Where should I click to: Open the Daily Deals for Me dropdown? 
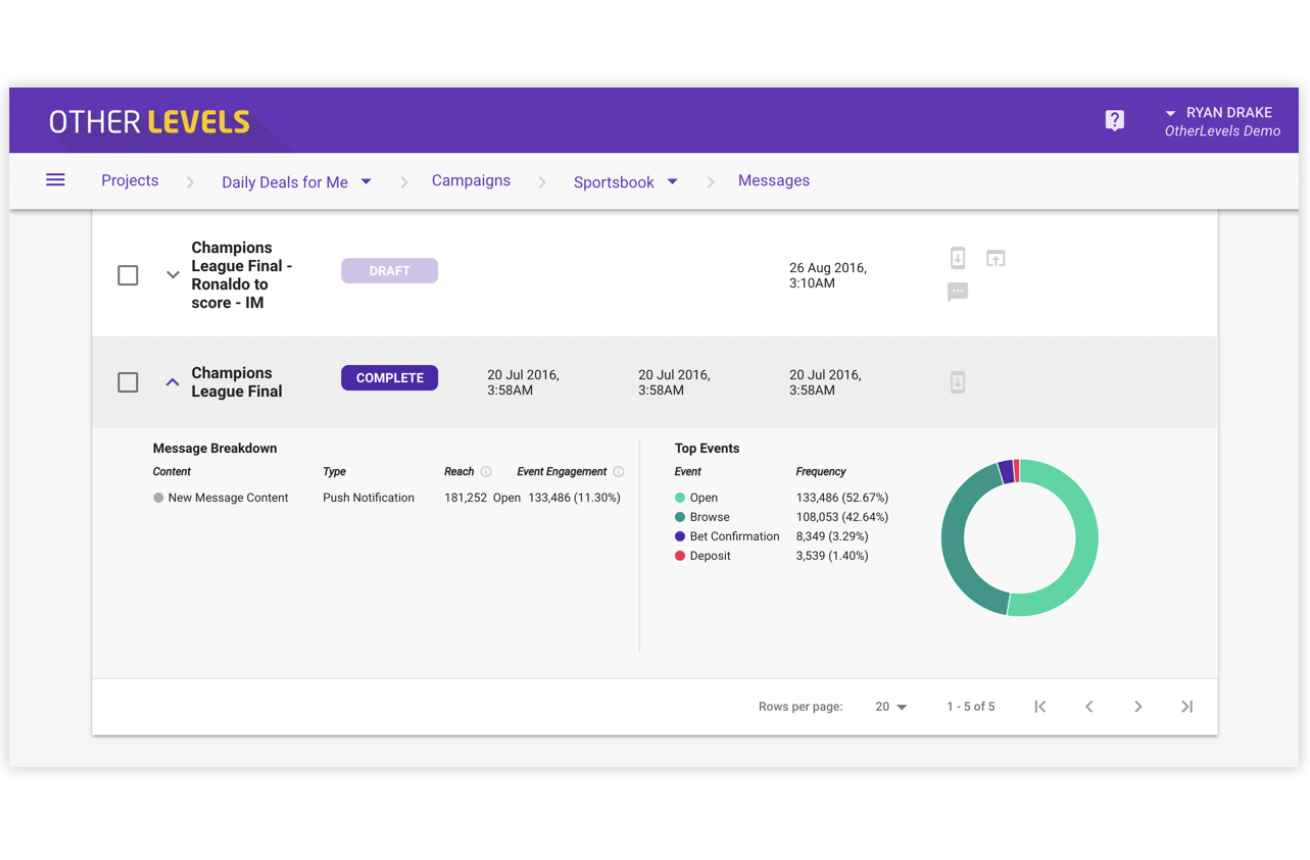tap(296, 182)
